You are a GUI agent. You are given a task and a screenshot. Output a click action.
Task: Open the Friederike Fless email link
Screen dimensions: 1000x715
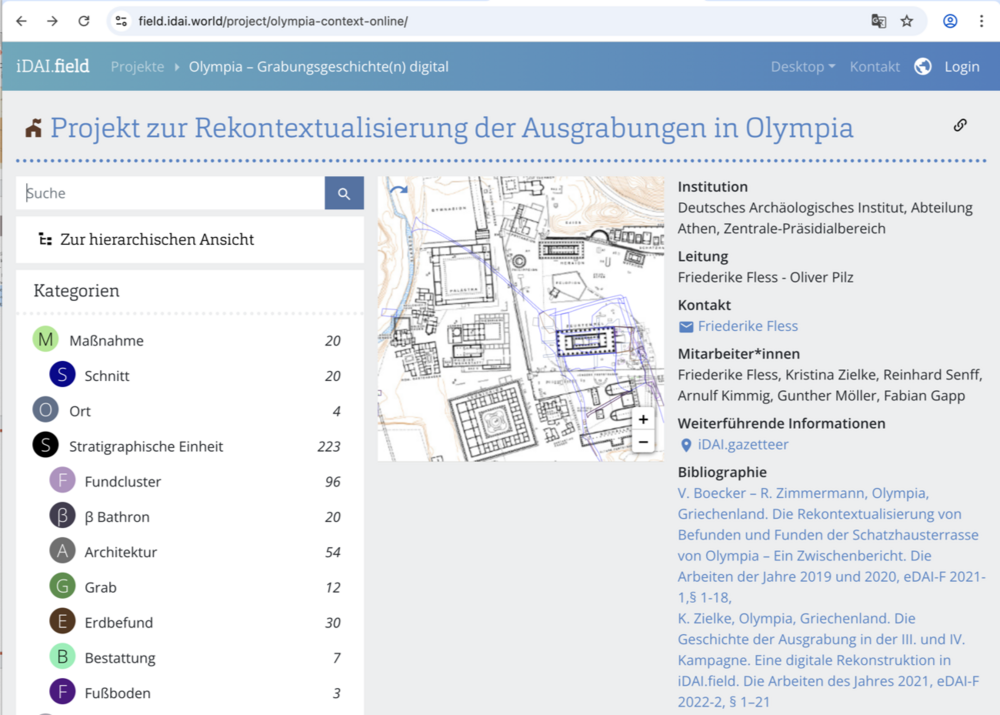click(x=747, y=326)
